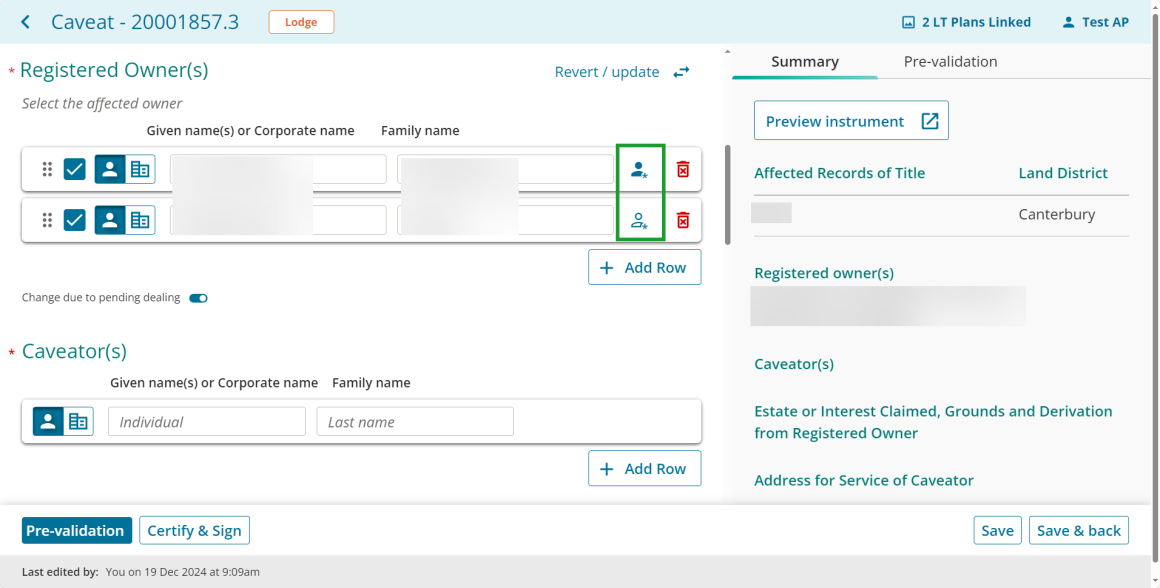Select corporate type on second registered owner row

tap(140, 220)
